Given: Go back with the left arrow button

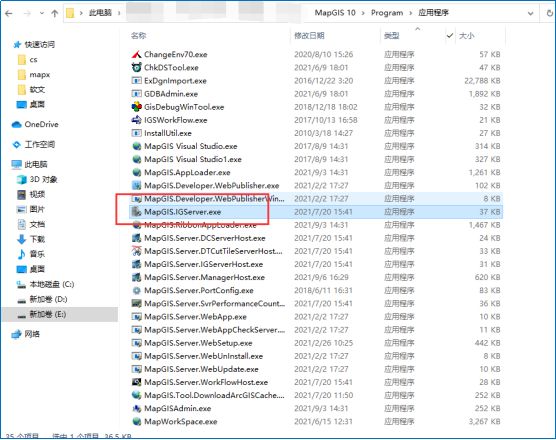Looking at the screenshot, I should pyautogui.click(x=9, y=13).
